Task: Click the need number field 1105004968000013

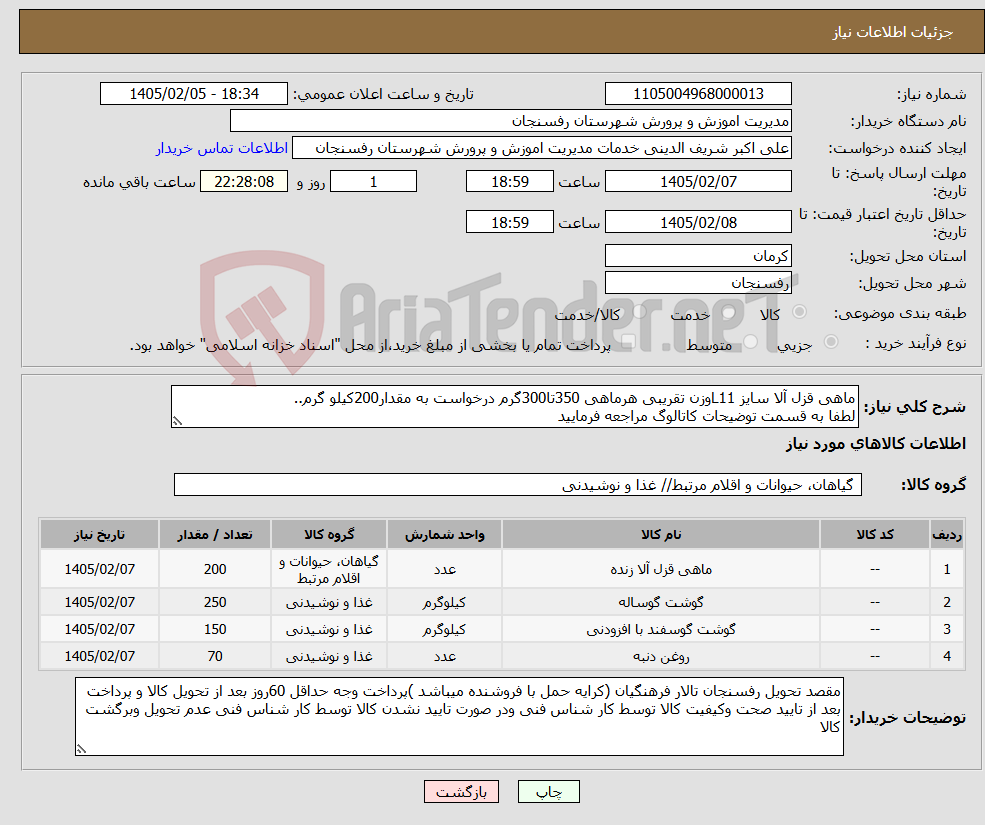Action: point(698,94)
